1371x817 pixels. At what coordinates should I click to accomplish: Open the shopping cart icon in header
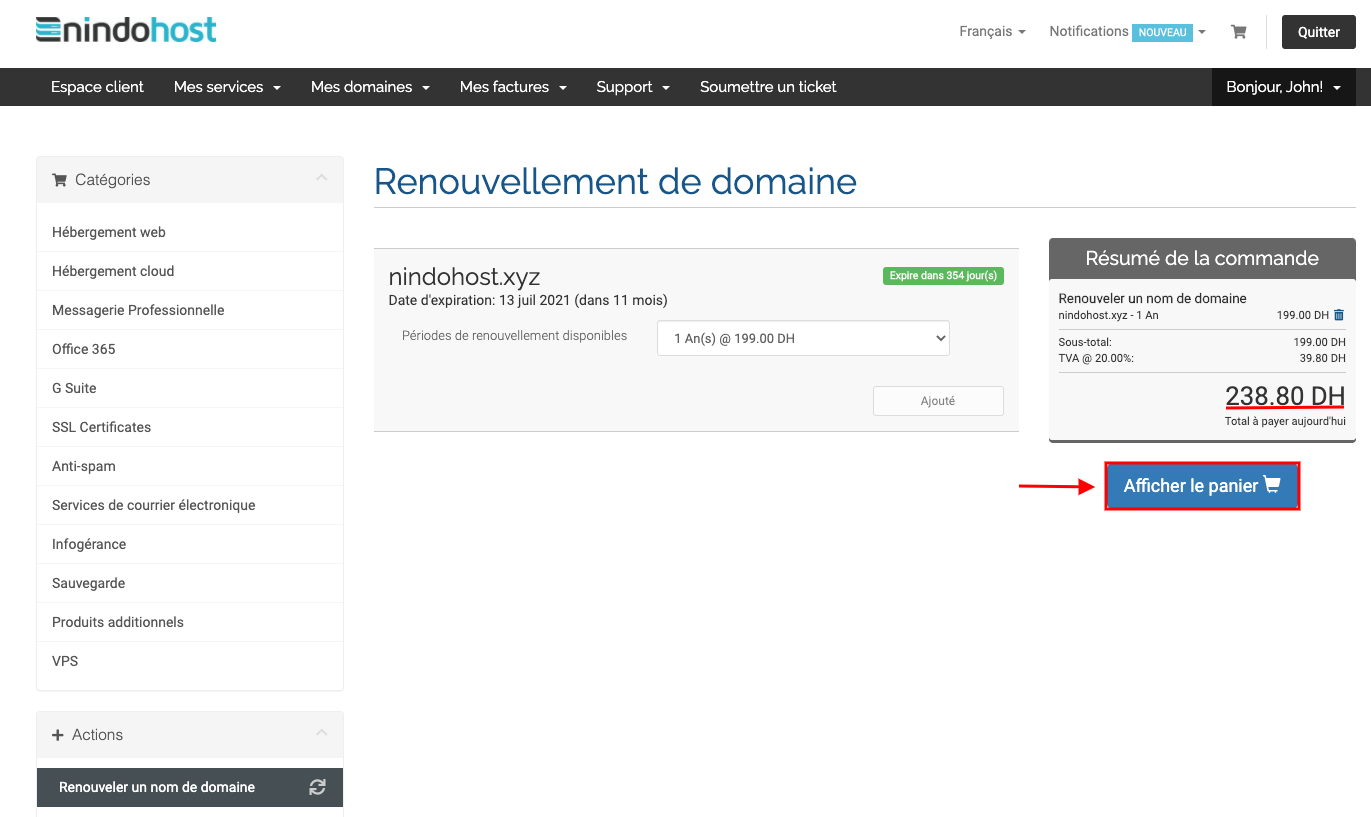1238,32
